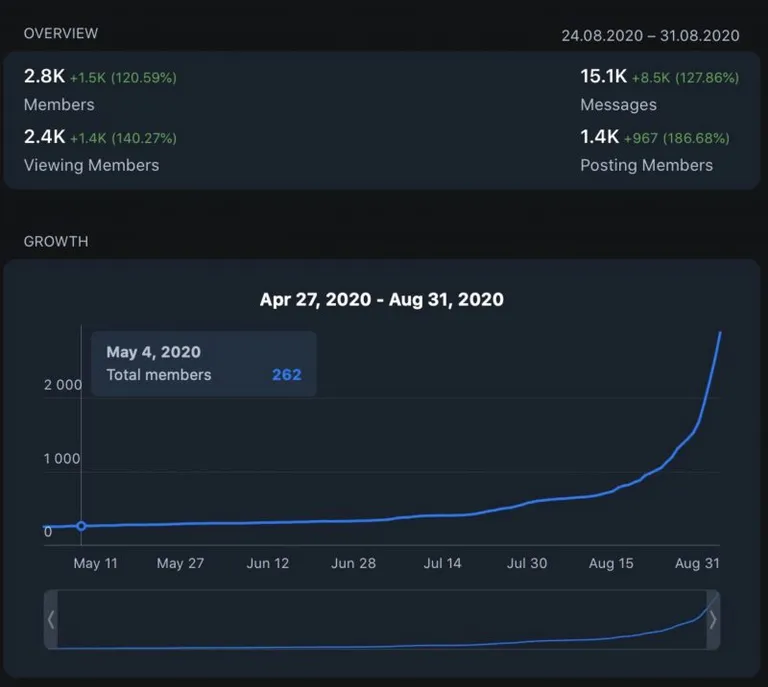This screenshot has width=768, height=687.
Task: Click the Total members value 262
Action: click(287, 375)
